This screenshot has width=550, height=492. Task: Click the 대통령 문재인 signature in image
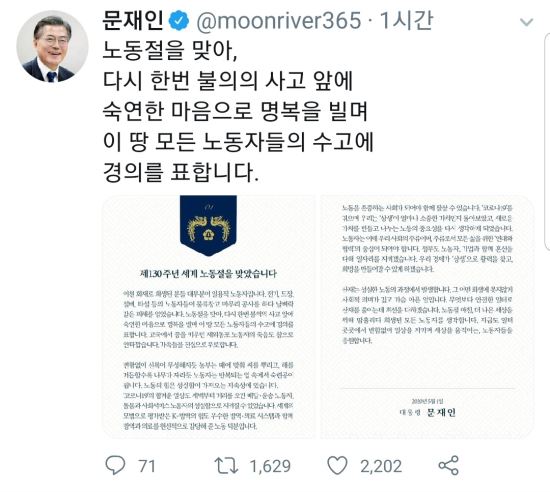click(427, 412)
